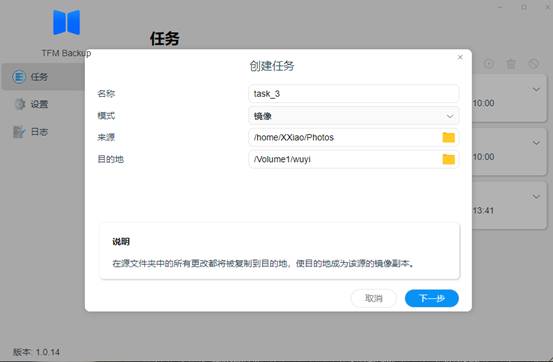Click the 说明 heading in description box

(x=121, y=242)
